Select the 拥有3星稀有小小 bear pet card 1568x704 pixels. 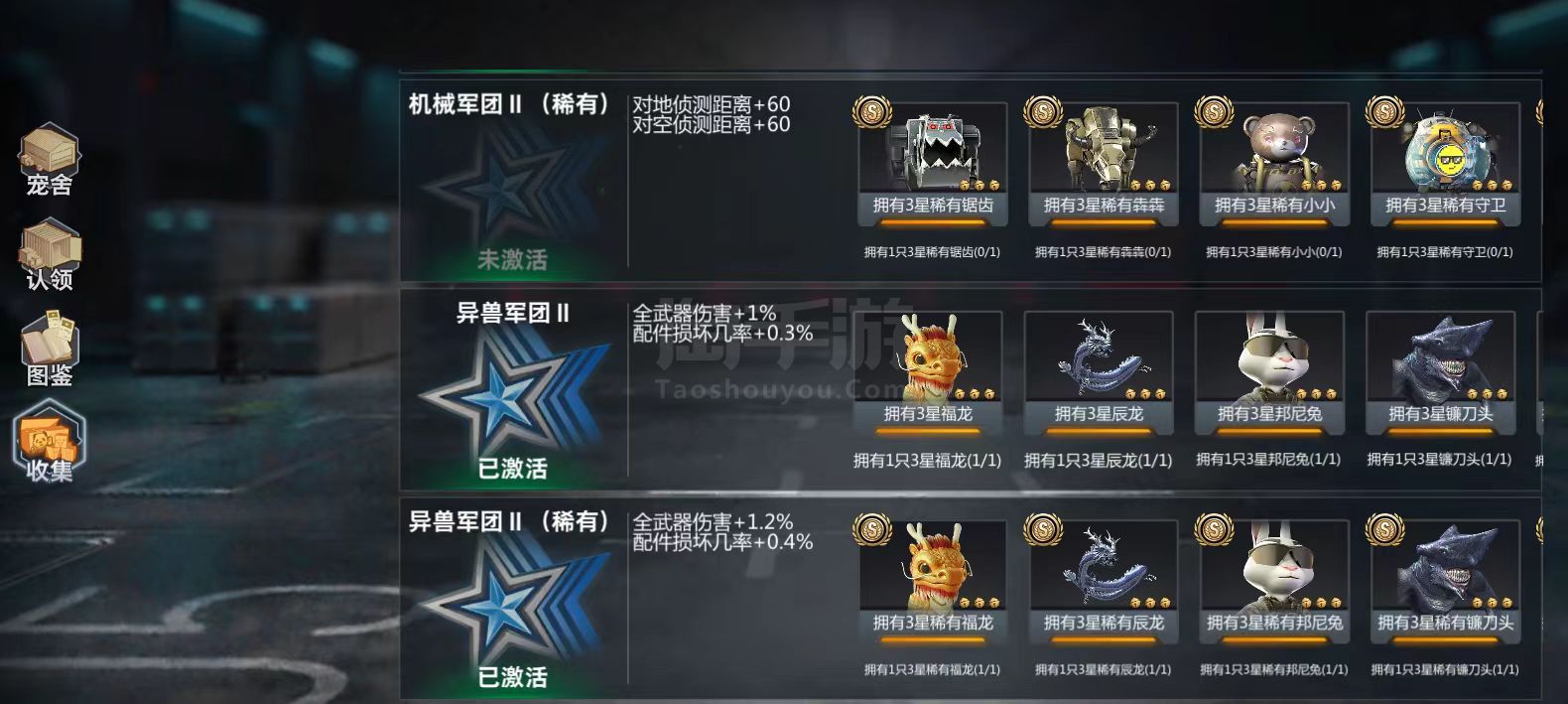coord(1274,165)
